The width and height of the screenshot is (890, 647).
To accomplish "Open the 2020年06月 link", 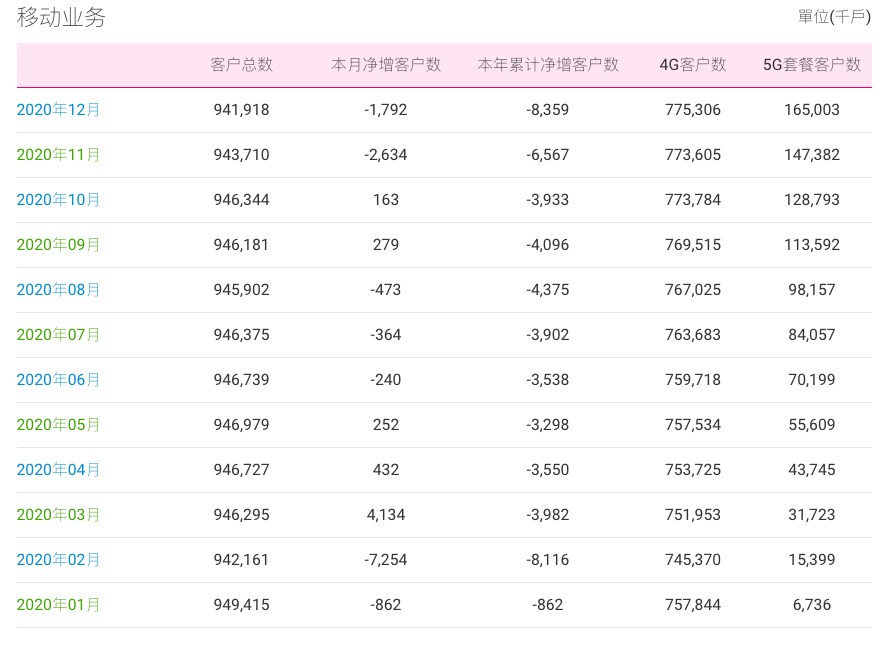I will pos(58,380).
